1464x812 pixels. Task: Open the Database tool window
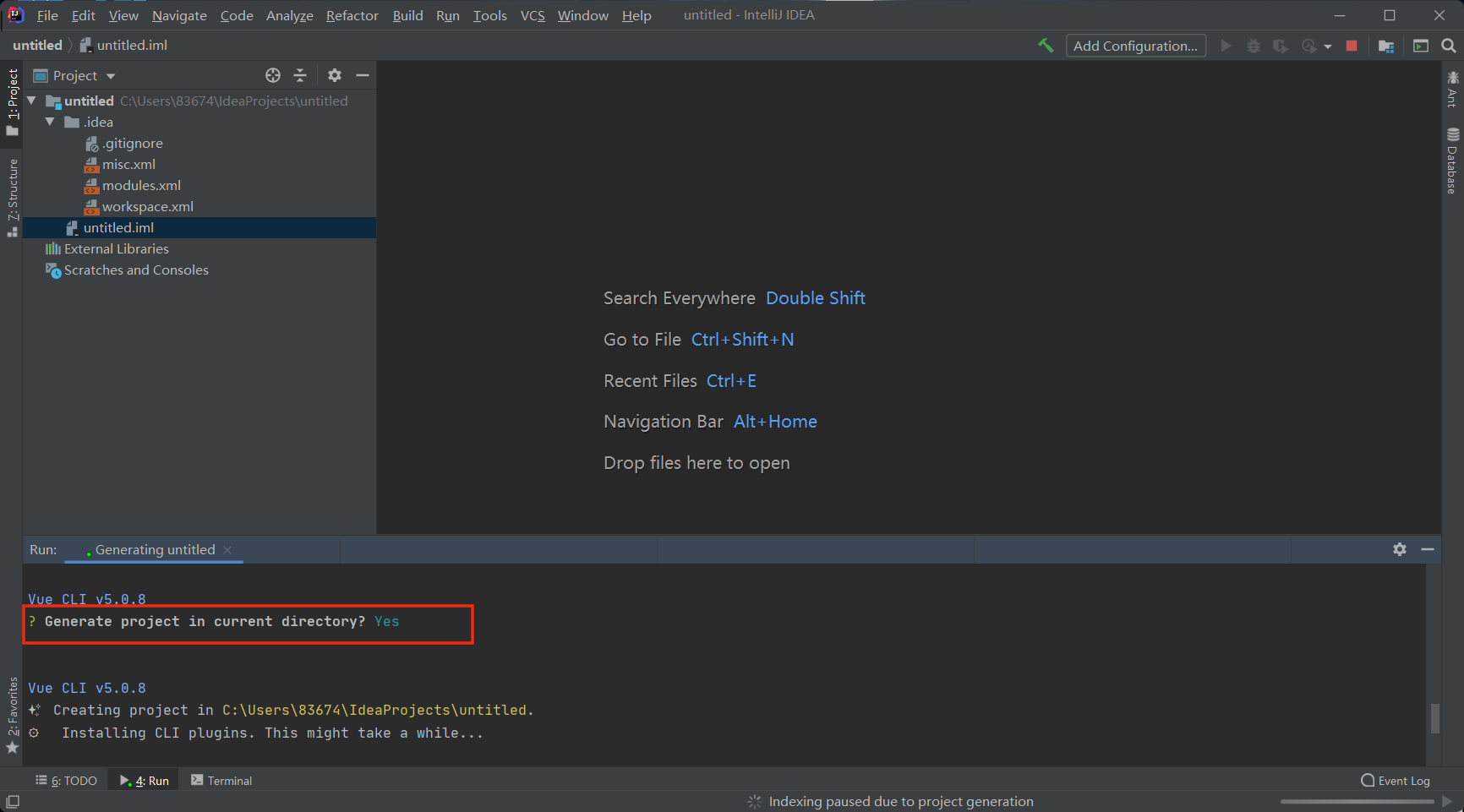coord(1452,161)
